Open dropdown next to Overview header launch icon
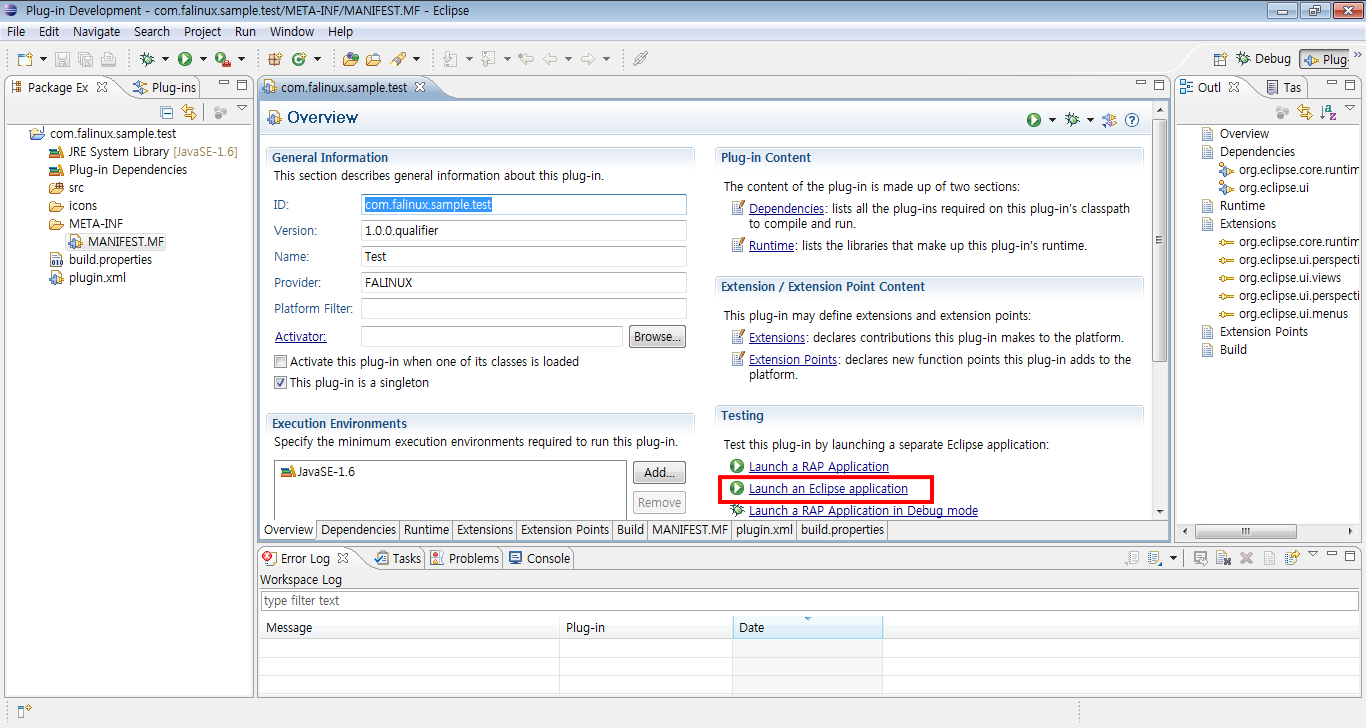1366x728 pixels. 1052,120
